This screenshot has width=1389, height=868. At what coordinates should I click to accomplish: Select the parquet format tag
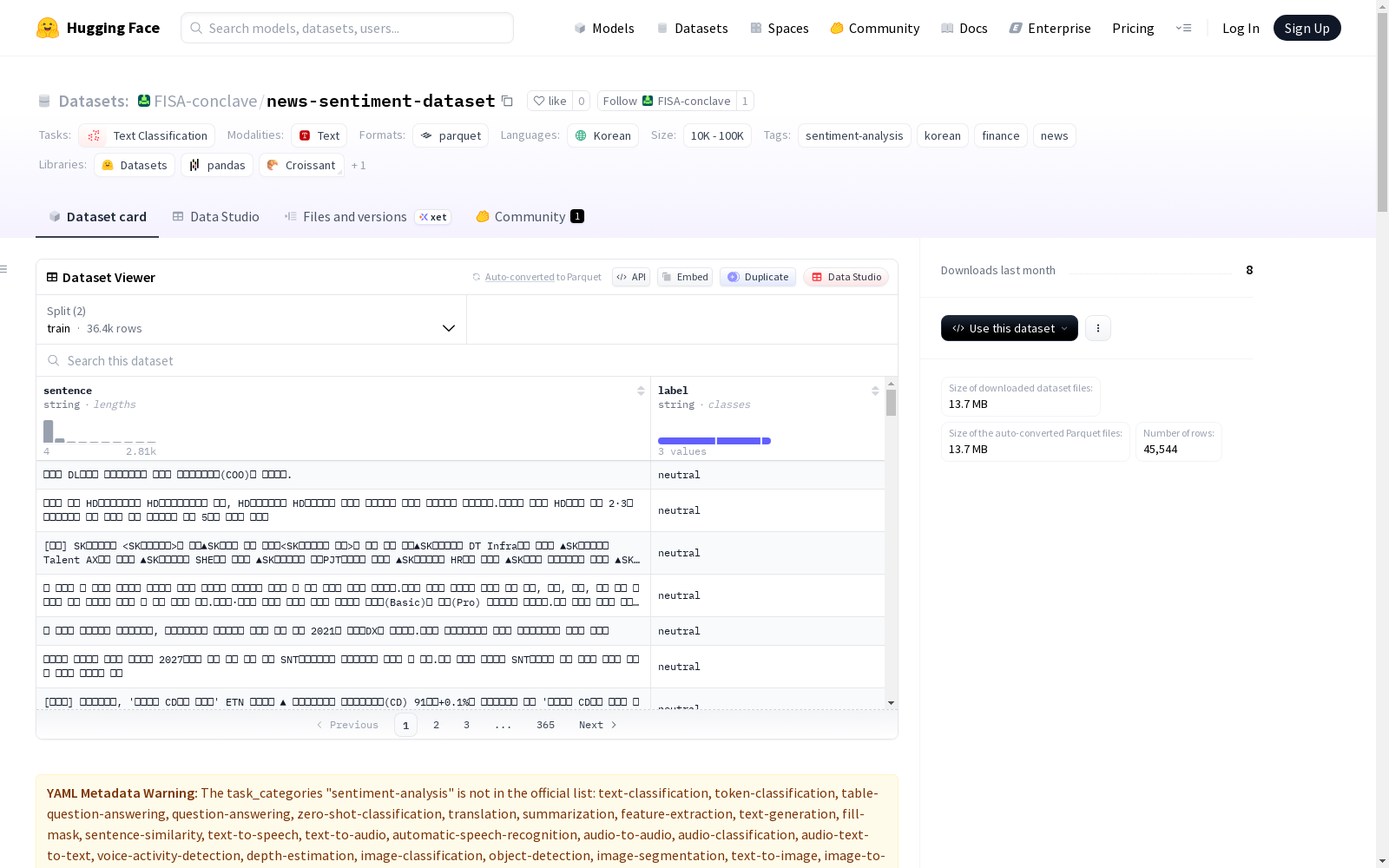click(451, 135)
